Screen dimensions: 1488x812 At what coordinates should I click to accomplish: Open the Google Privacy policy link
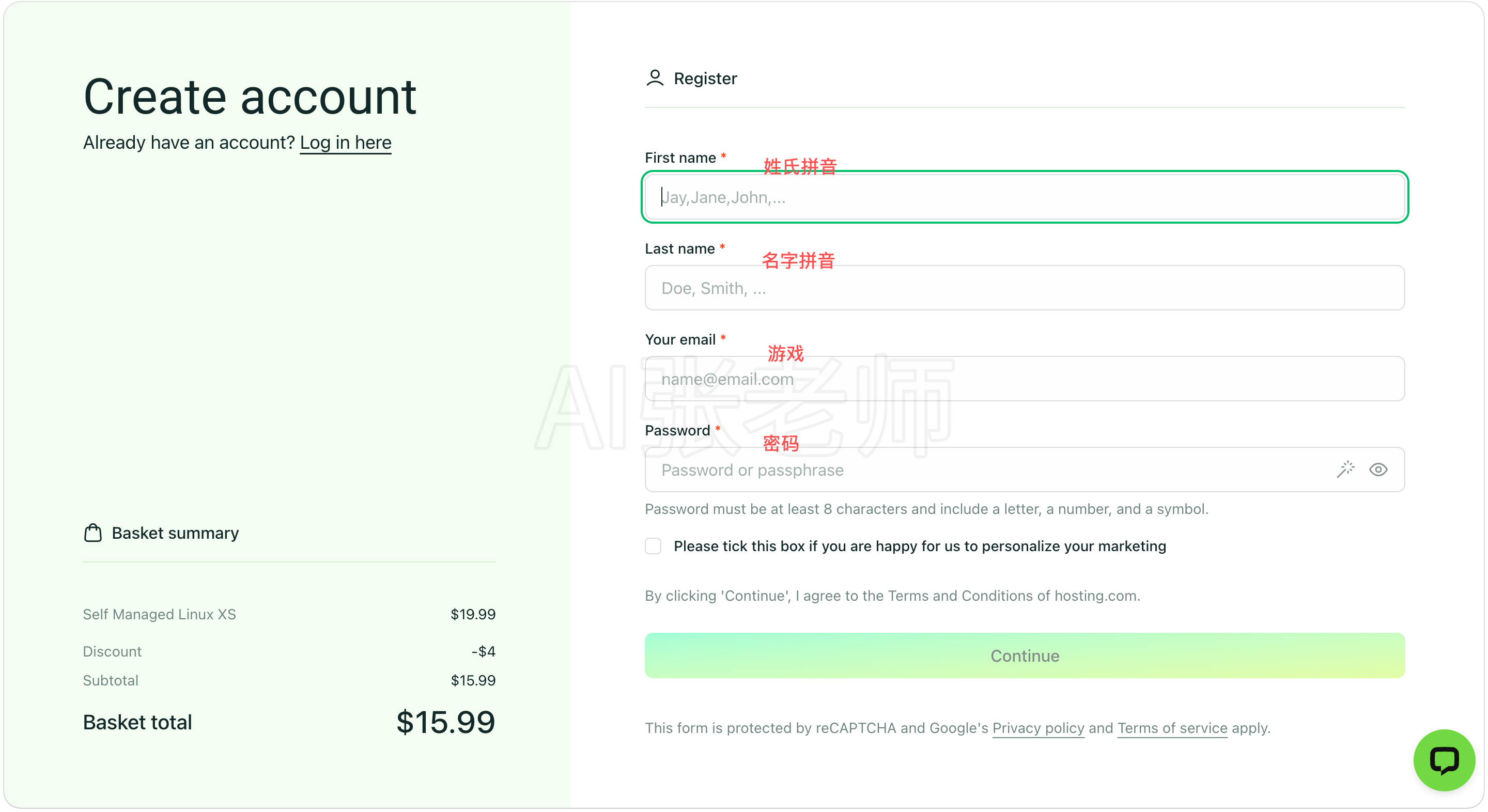[1038, 728]
